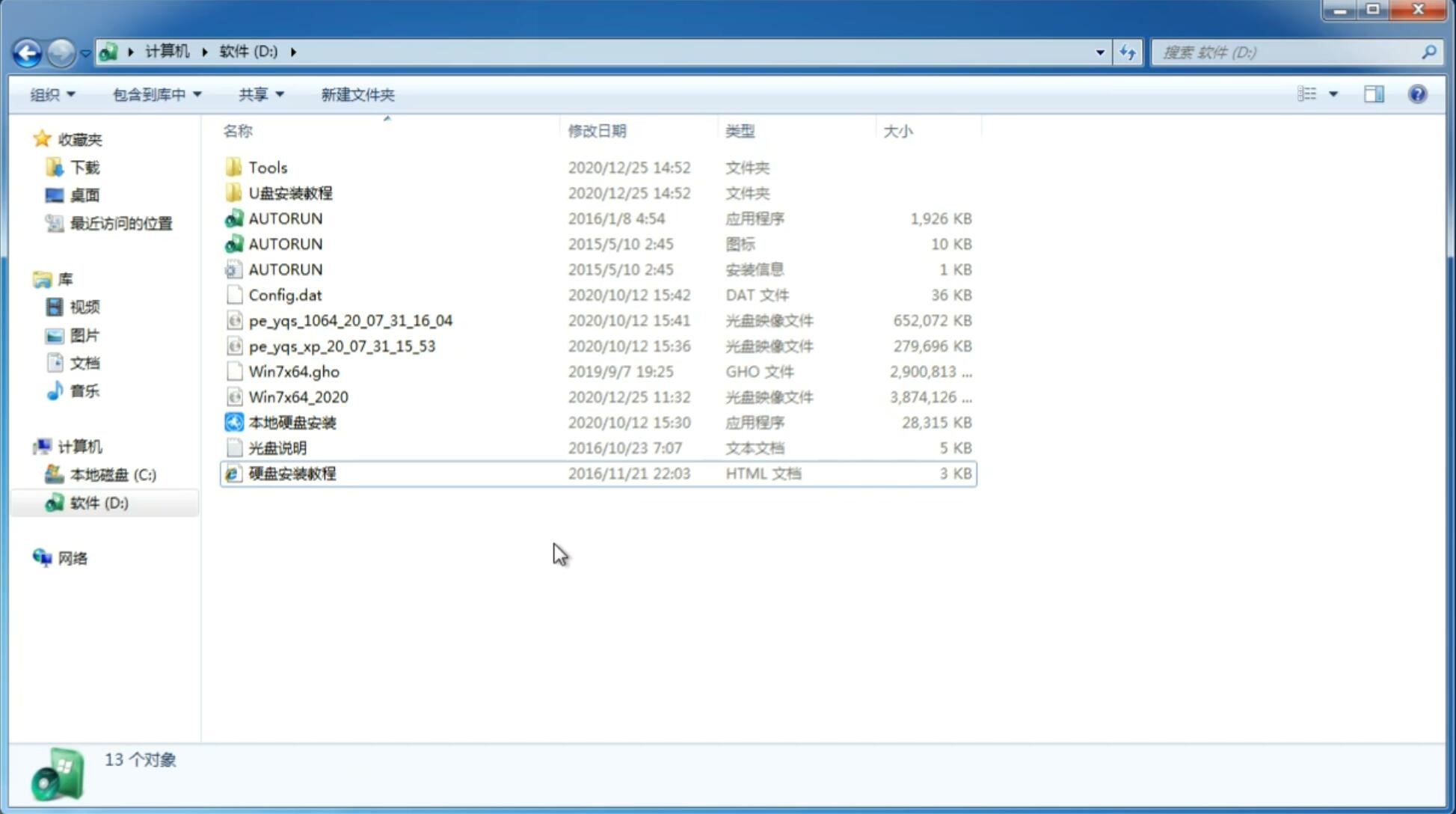
Task: Open 光盘说明 text document
Action: point(278,448)
